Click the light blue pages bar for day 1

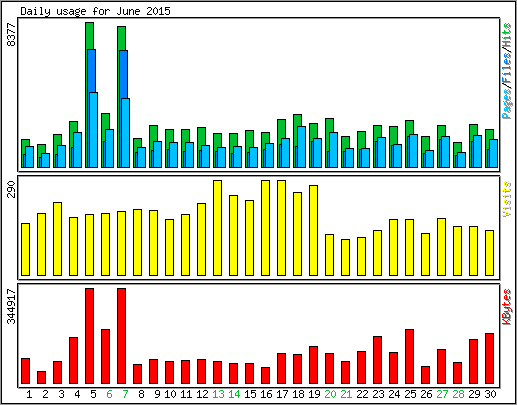click(30, 157)
